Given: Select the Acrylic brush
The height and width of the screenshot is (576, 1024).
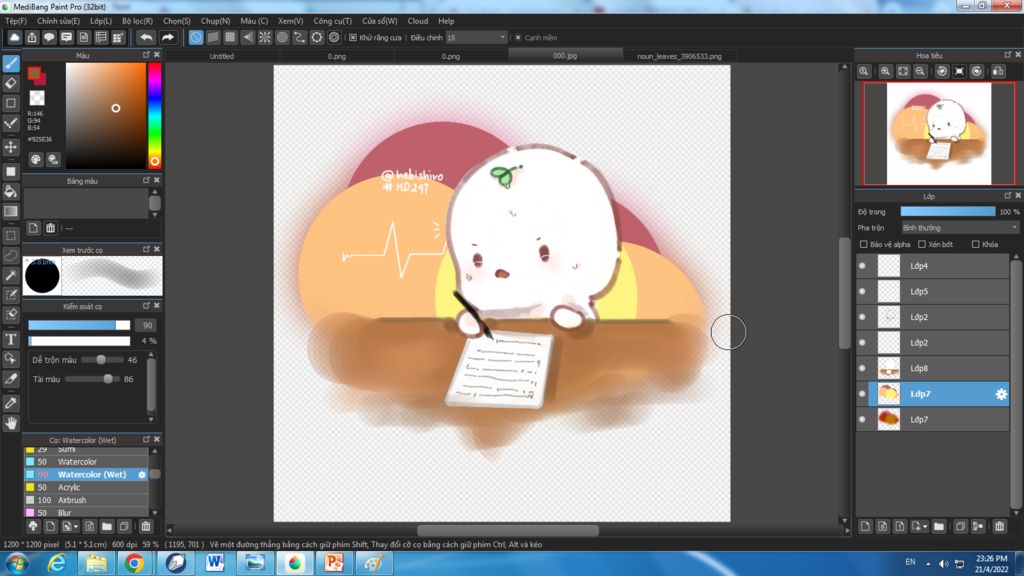Looking at the screenshot, I should pos(86,487).
